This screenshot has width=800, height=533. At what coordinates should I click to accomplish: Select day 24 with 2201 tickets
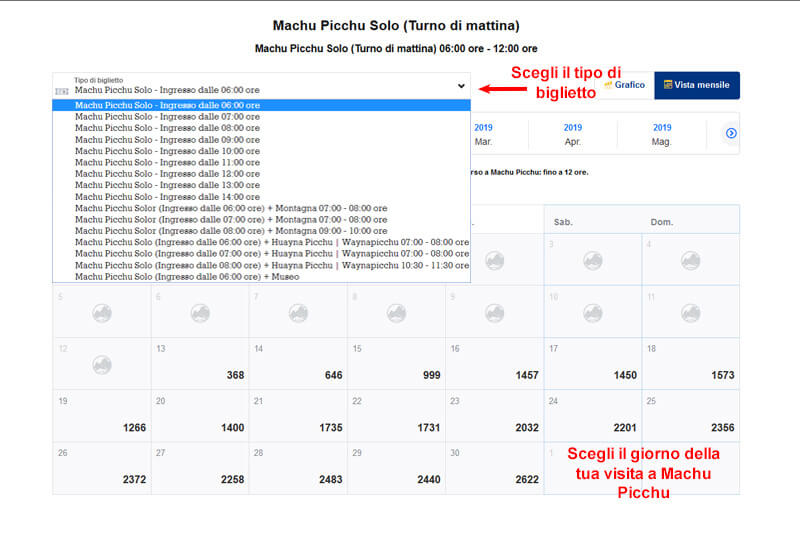click(x=593, y=416)
